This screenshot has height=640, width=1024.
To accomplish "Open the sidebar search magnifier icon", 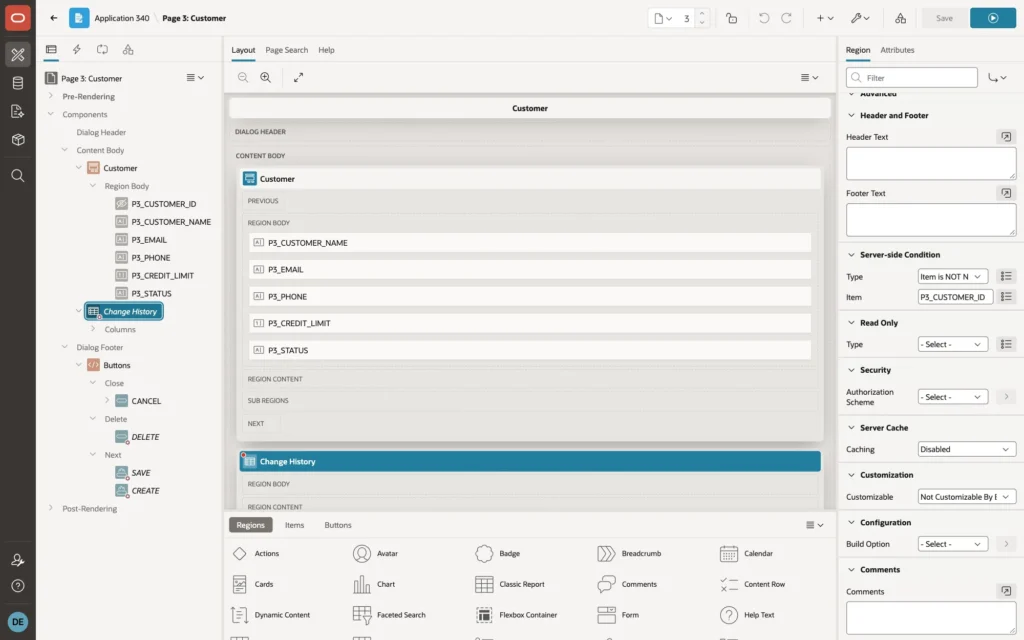I will pyautogui.click(x=18, y=176).
